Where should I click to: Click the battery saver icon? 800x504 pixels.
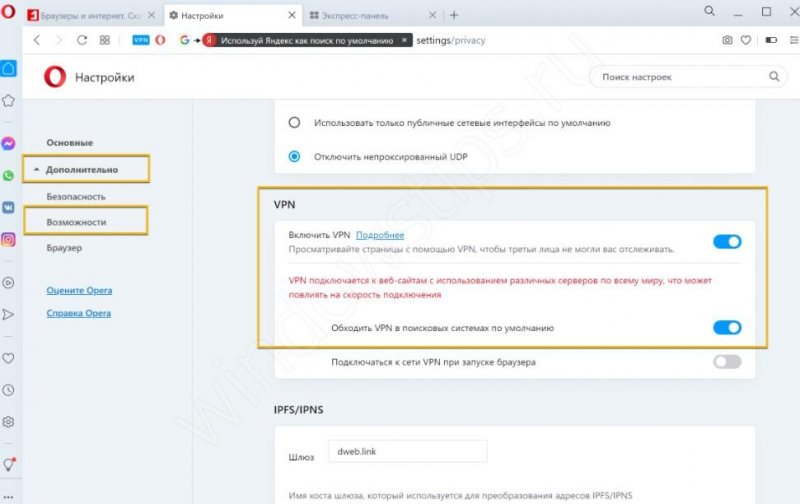[x=771, y=40]
